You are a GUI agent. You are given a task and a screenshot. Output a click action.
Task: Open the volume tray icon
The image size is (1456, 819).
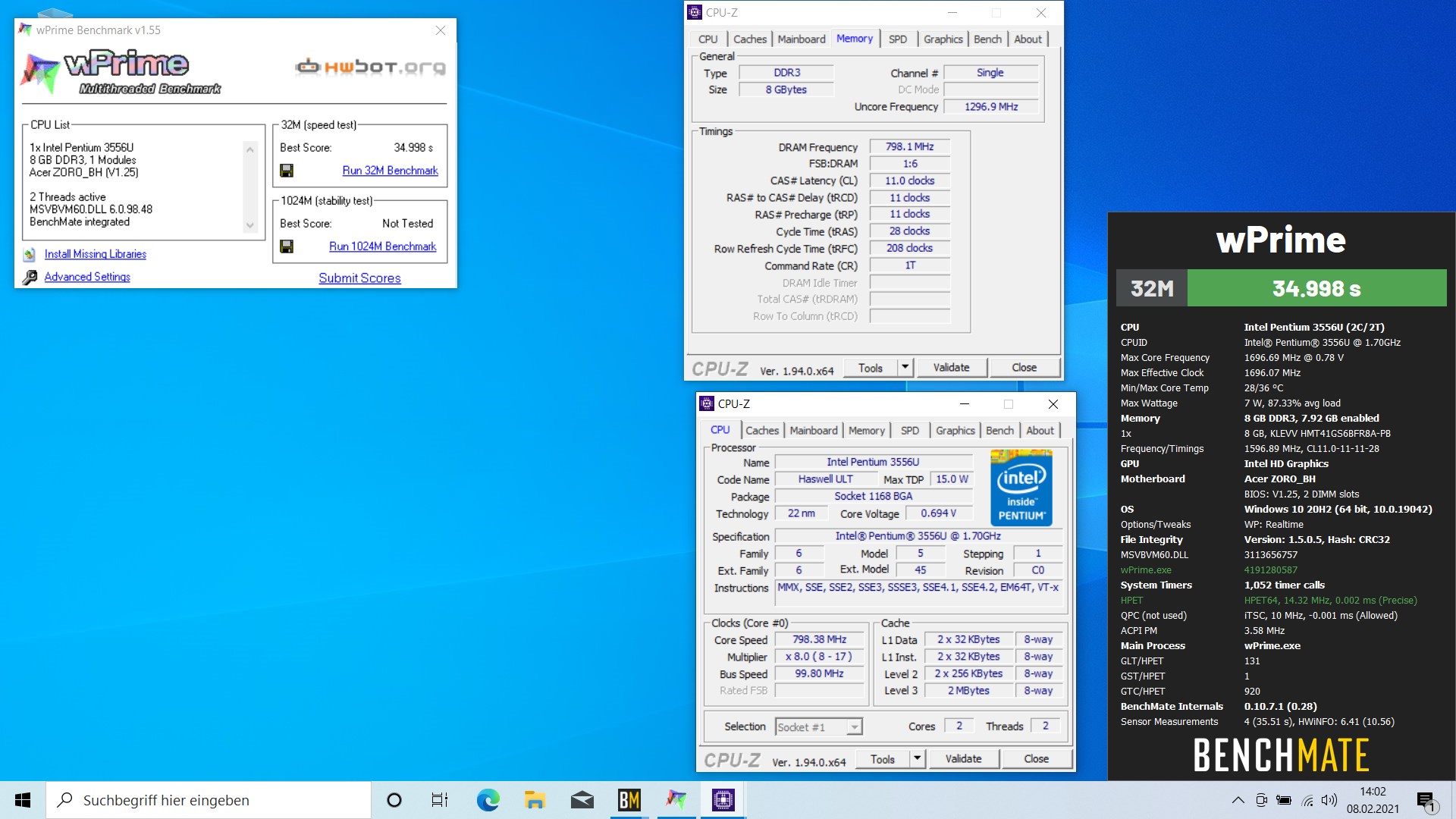click(1329, 800)
